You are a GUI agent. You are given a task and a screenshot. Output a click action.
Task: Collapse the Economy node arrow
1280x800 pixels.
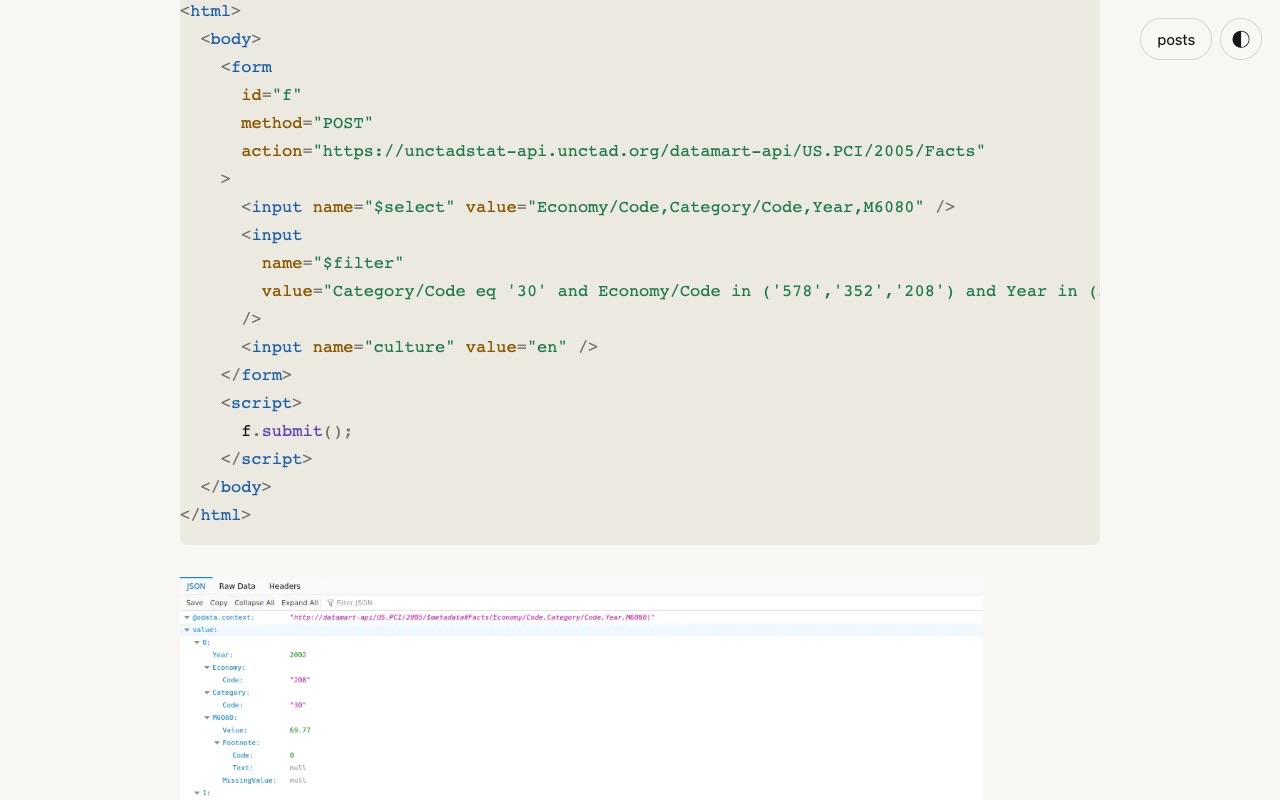207,667
